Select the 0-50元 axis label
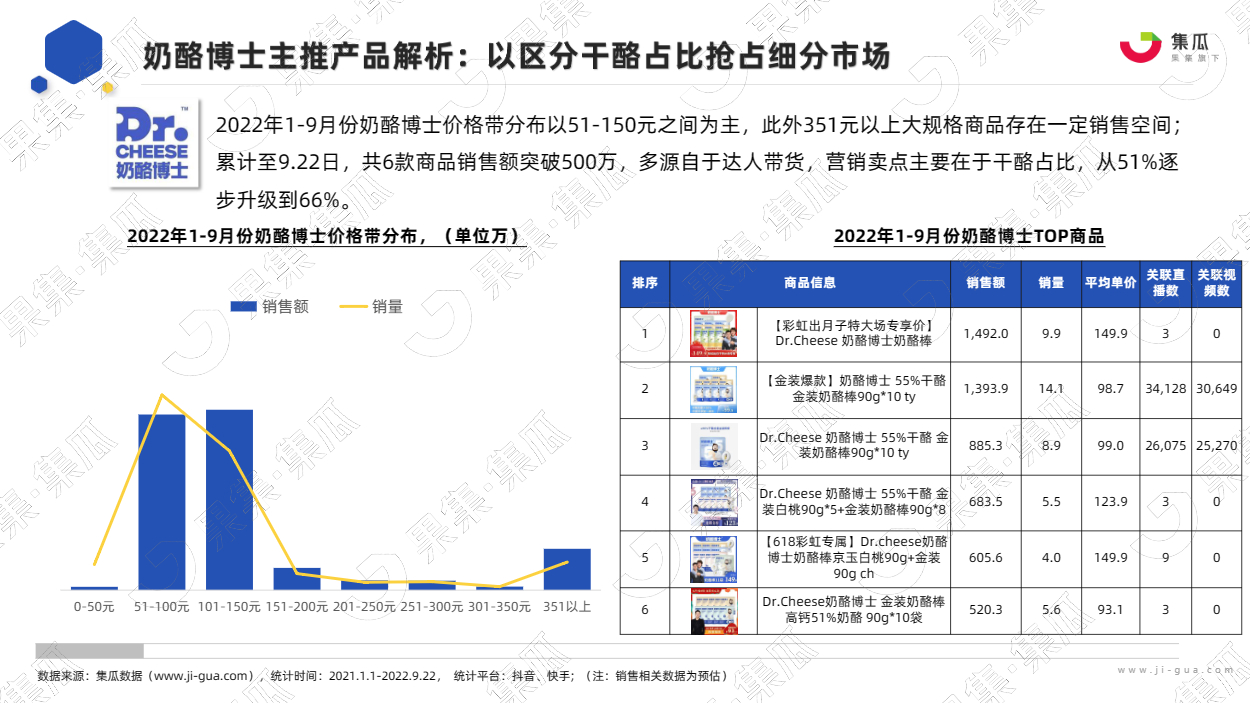The image size is (1250, 703). (x=94, y=606)
